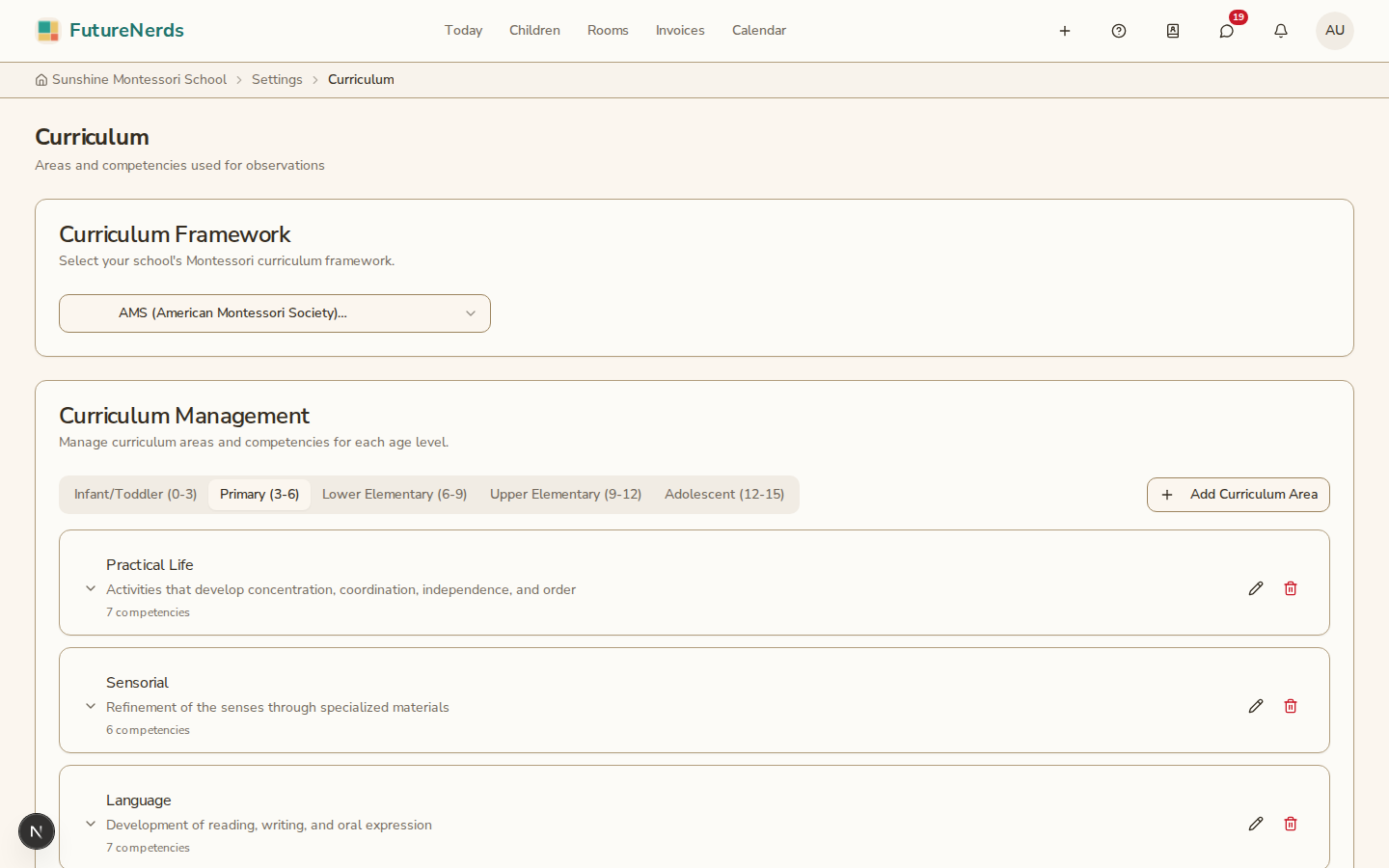
Task: Go to the Today menu
Action: 464,31
